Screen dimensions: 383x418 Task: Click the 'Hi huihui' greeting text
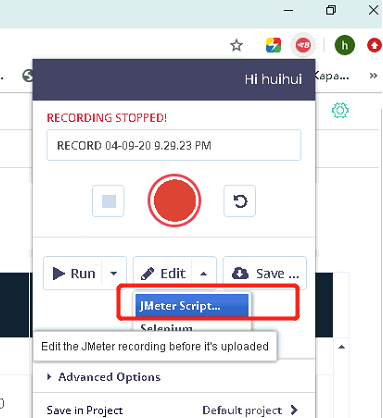pos(273,79)
